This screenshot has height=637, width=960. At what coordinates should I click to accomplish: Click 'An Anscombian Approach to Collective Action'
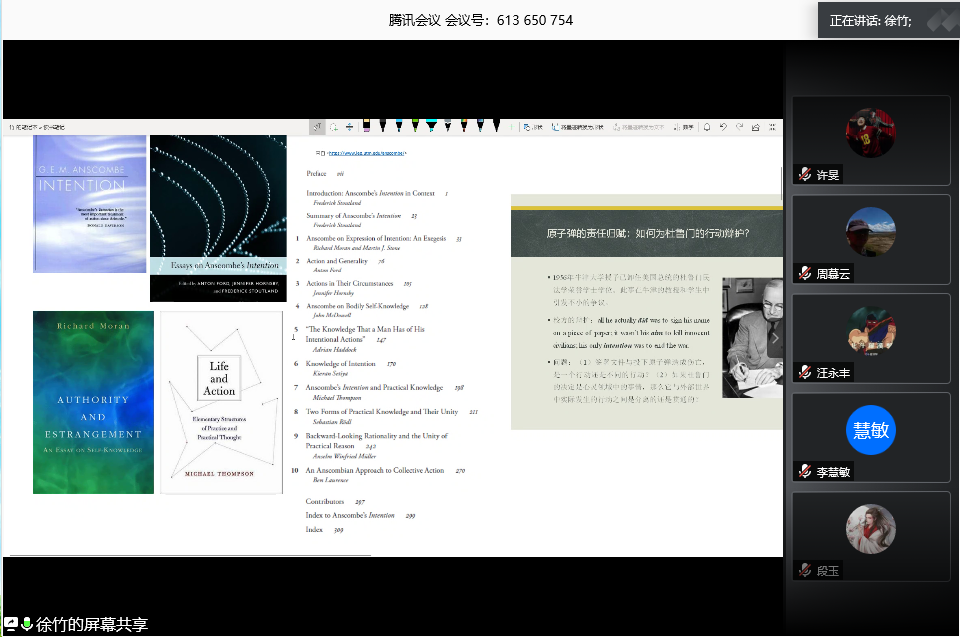point(375,470)
